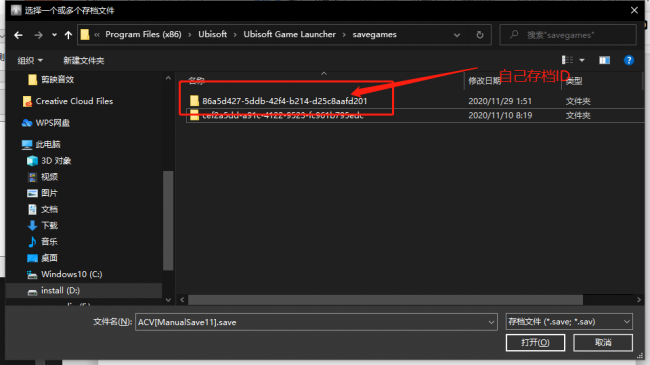Sort by 类型 column header
The width and height of the screenshot is (650, 365).
(574, 81)
